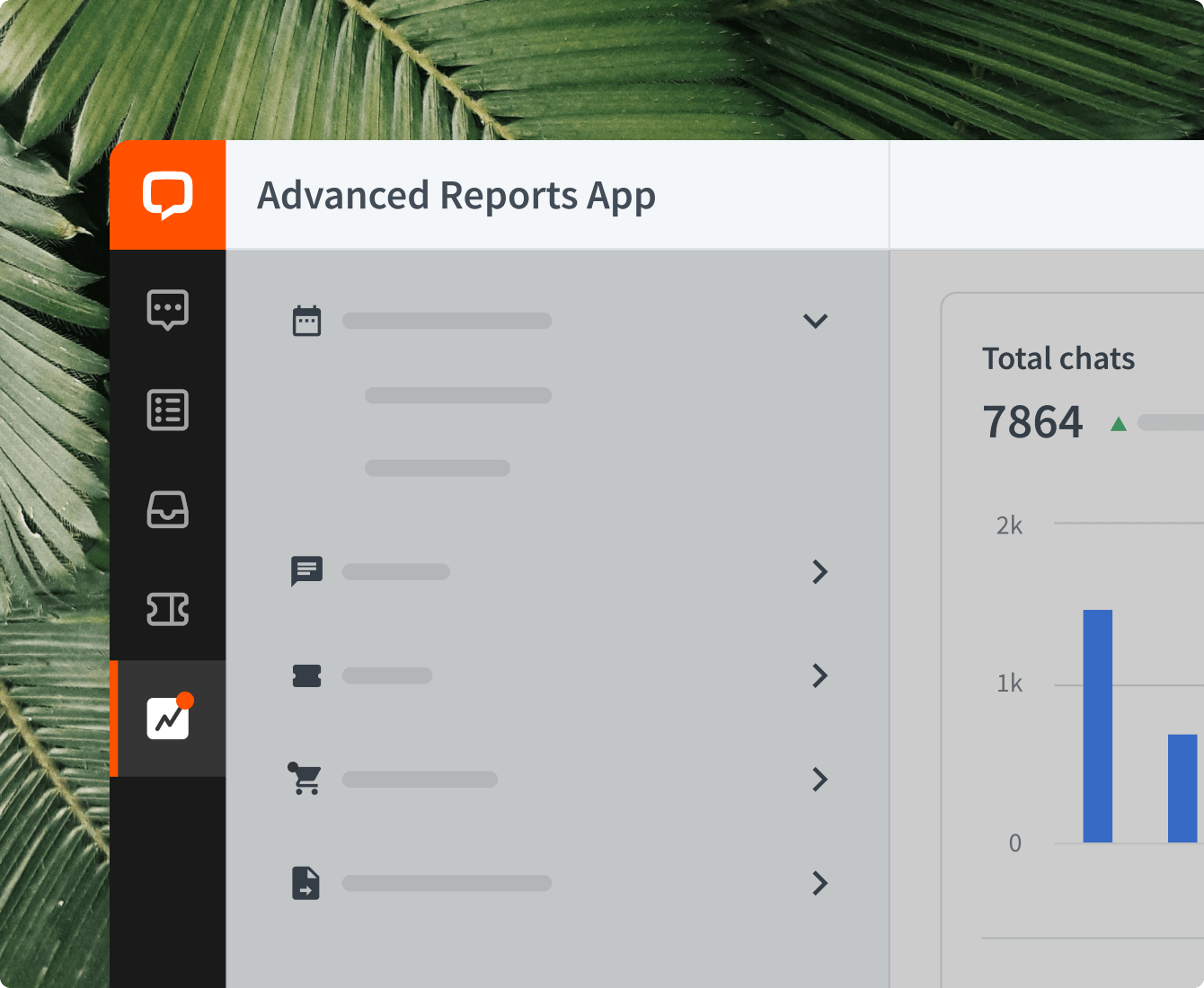1204x988 pixels.
Task: Open the Tickets sidebar icon
Action: 168,609
